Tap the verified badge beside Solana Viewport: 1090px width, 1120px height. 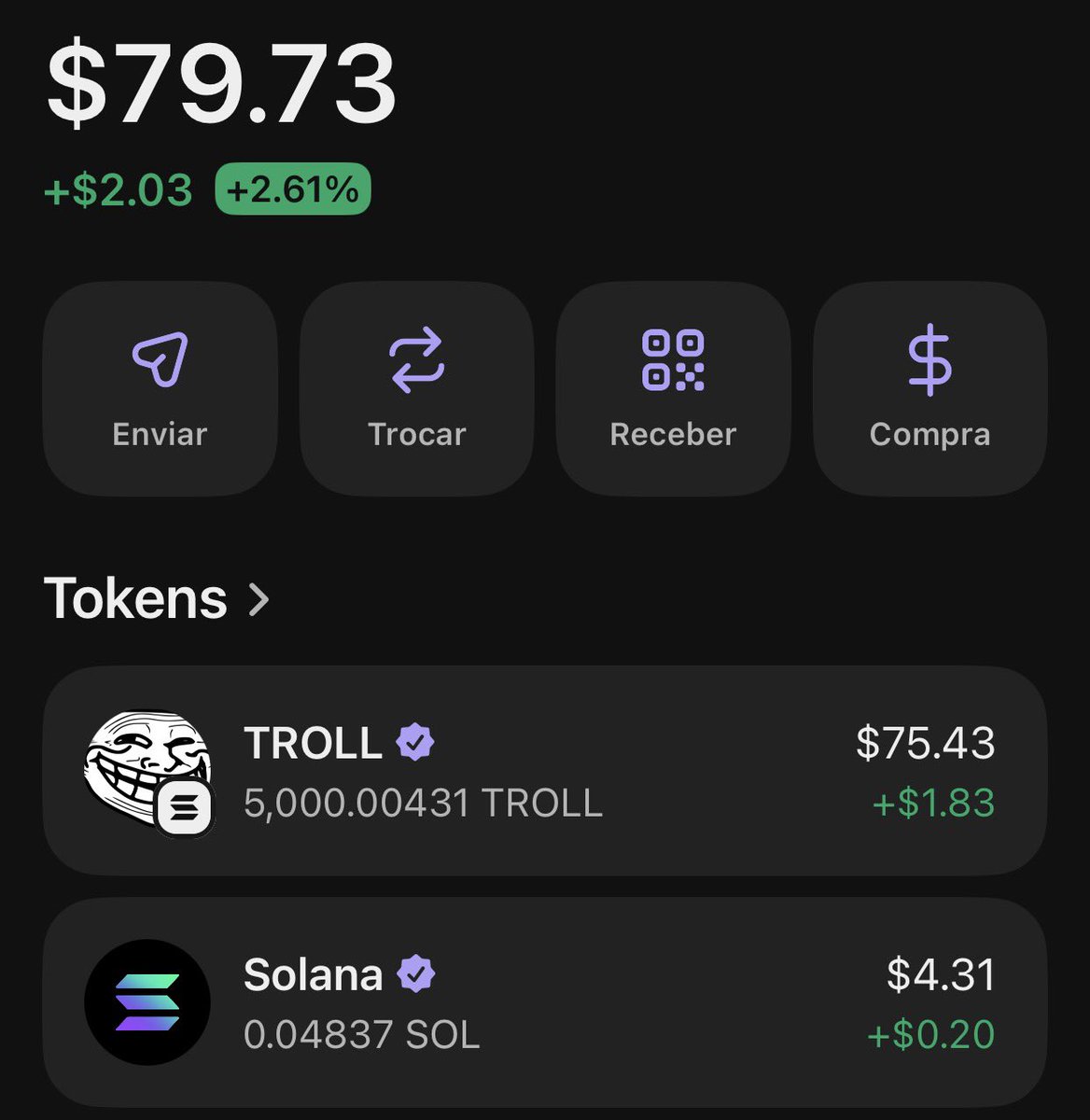coord(416,974)
